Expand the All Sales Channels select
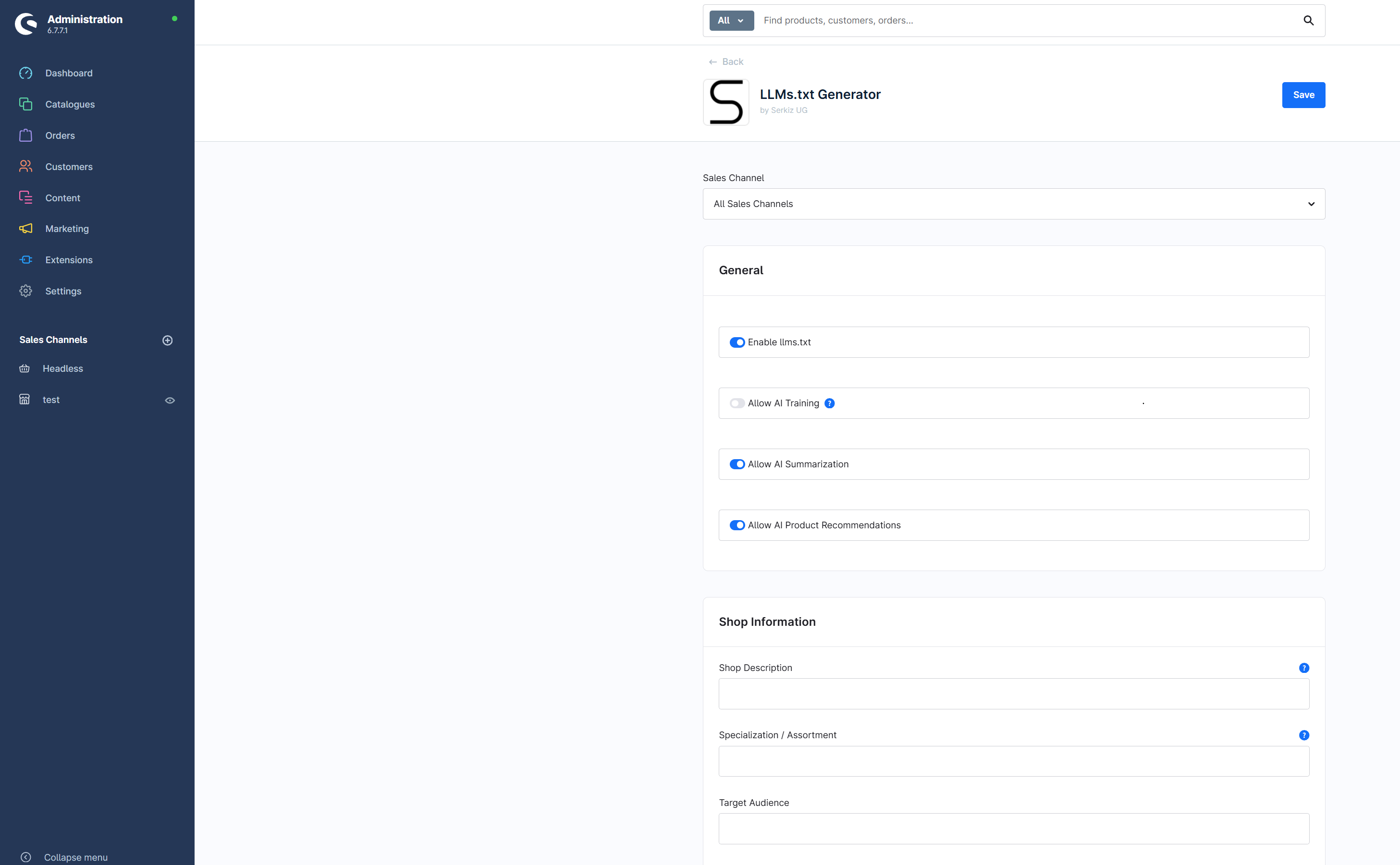1400x865 pixels. point(1013,204)
